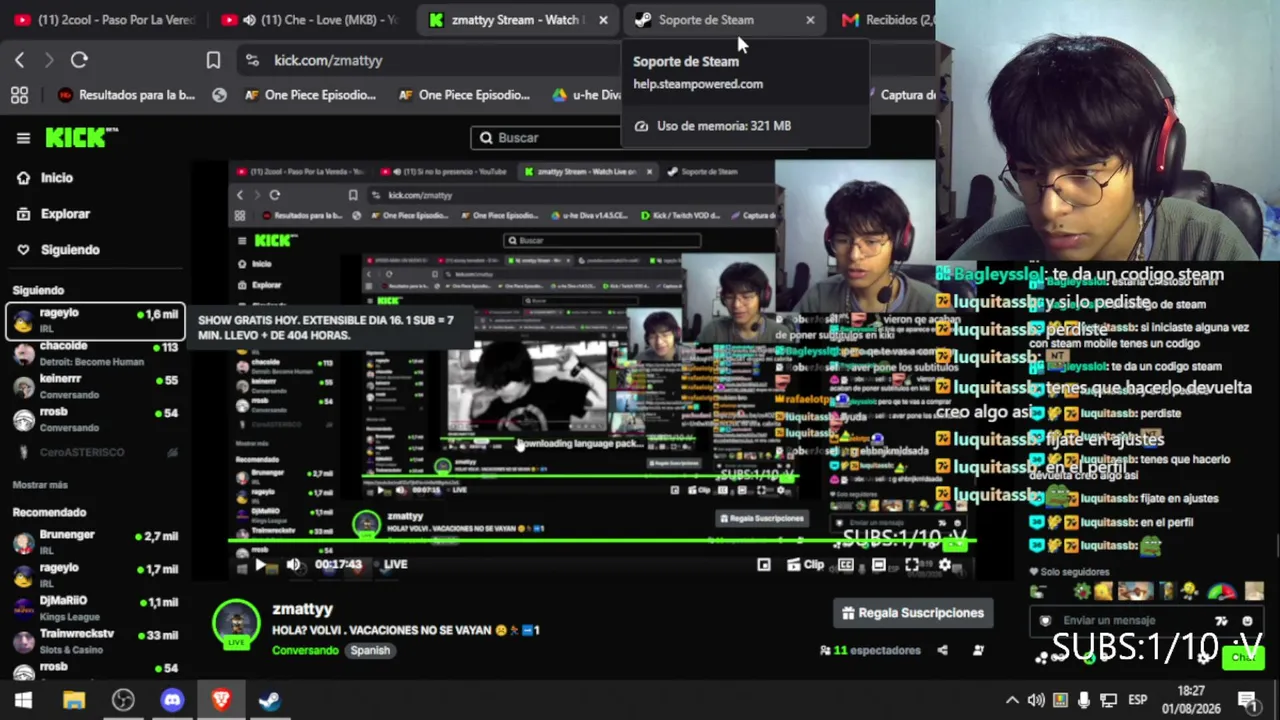Click the Regala Suscripciones button
1280x720 pixels.
tap(913, 613)
